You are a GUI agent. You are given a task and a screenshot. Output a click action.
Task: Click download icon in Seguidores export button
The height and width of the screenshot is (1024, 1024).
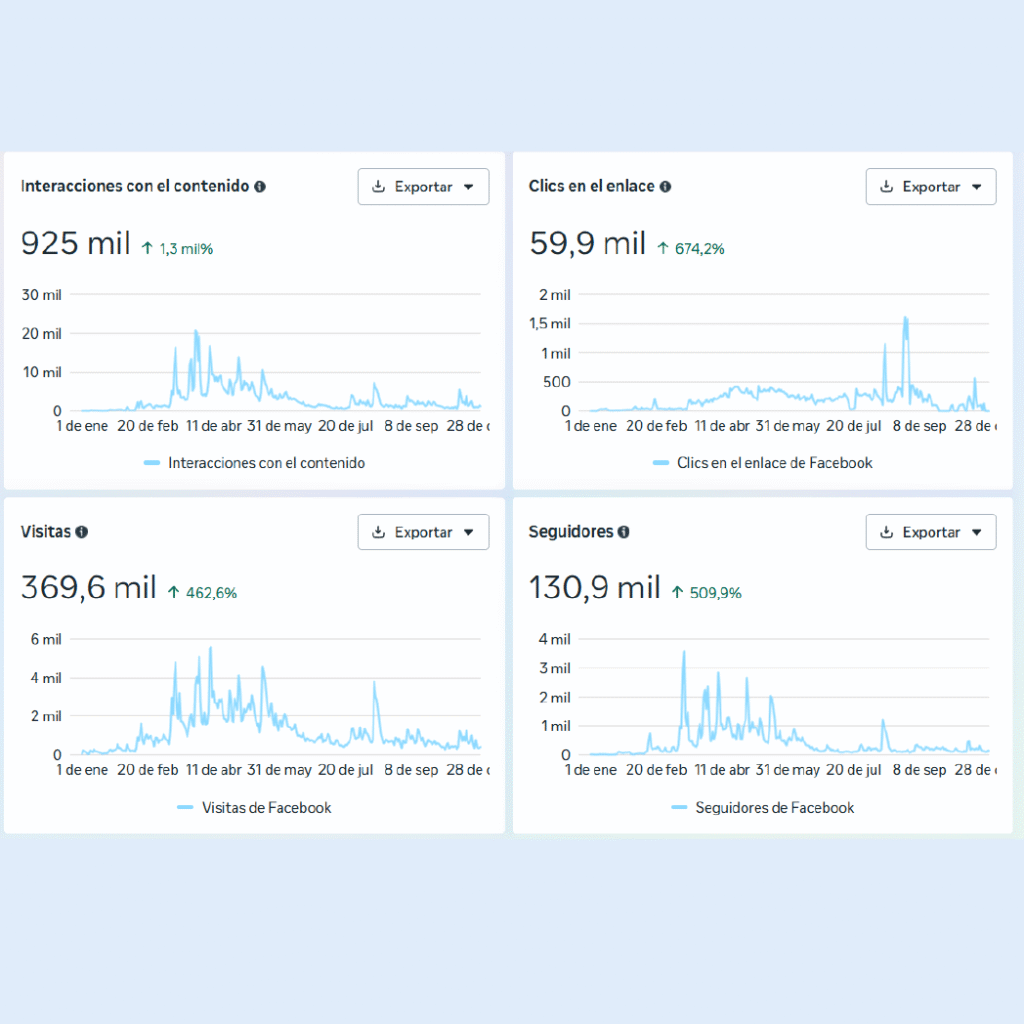tap(886, 532)
